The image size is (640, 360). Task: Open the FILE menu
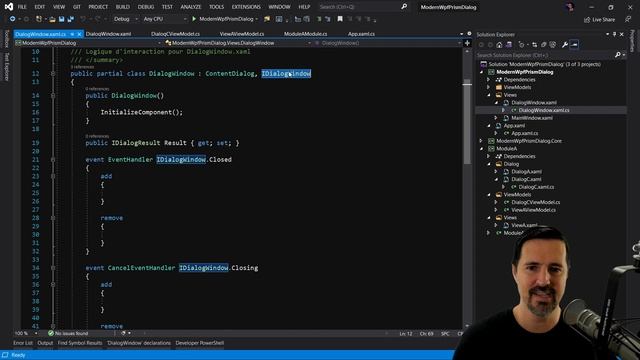pyautogui.click(x=22, y=7)
